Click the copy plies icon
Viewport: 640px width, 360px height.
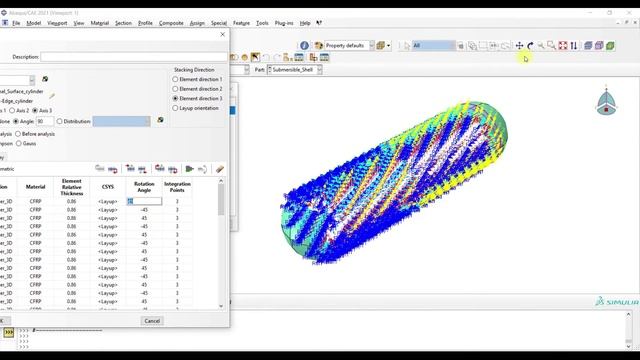click(x=160, y=169)
